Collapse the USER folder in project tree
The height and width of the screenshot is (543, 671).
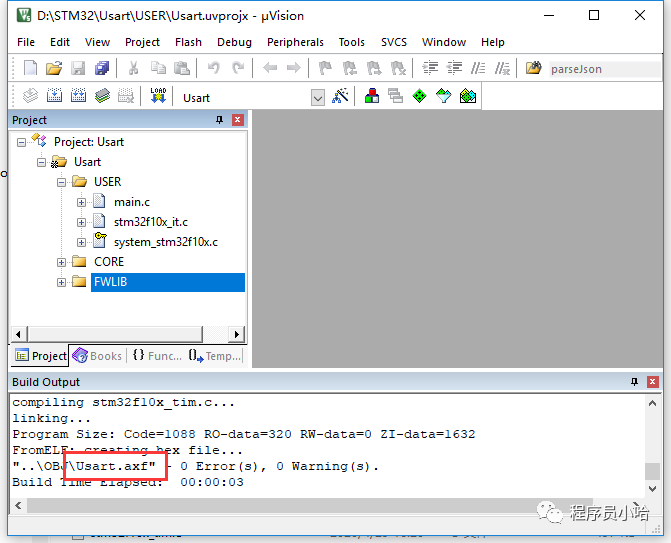click(62, 182)
